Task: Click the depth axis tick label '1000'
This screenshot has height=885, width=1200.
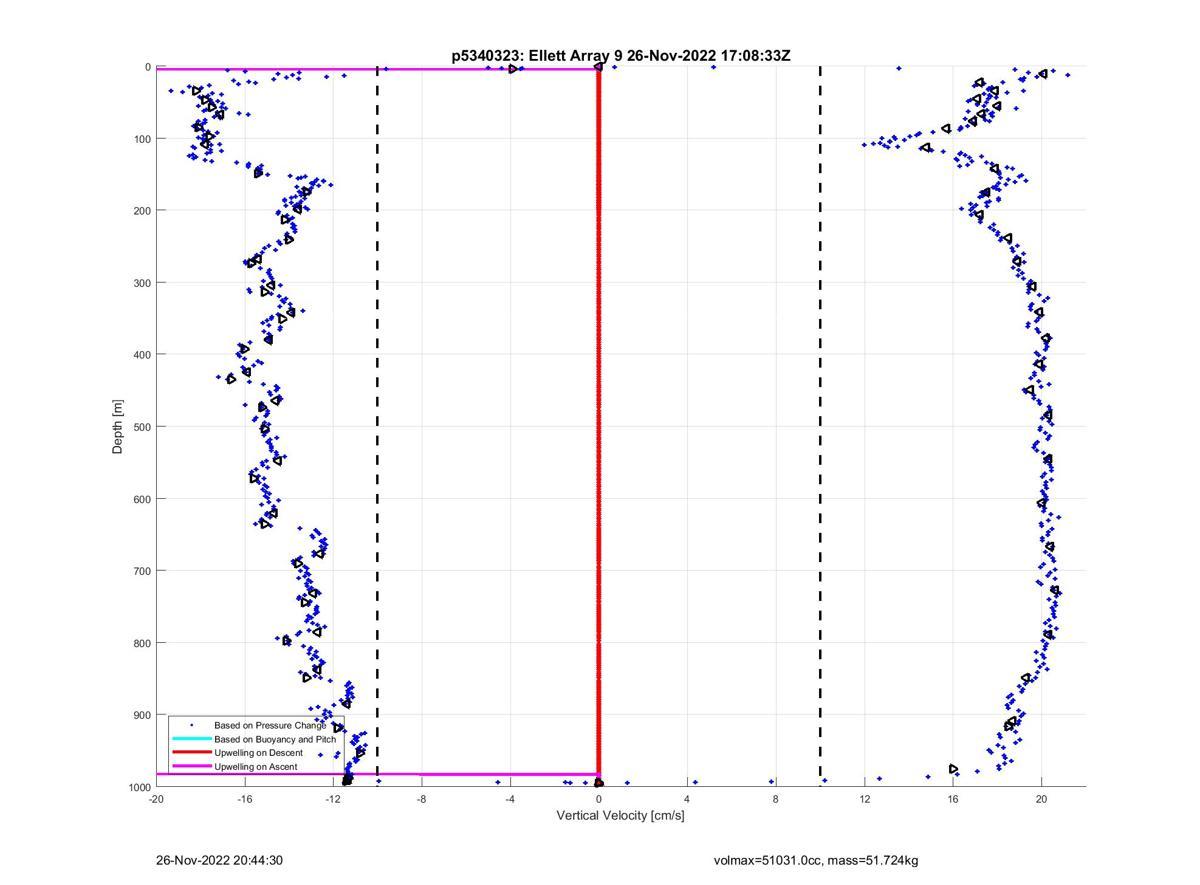Action: [x=139, y=788]
